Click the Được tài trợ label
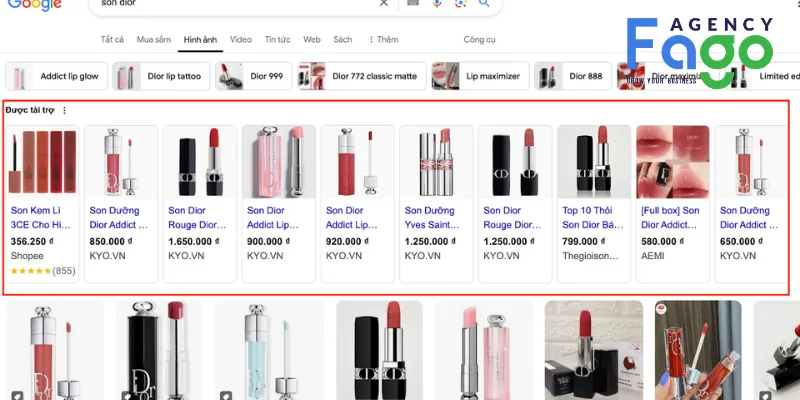Image resolution: width=800 pixels, height=400 pixels. click(x=30, y=110)
